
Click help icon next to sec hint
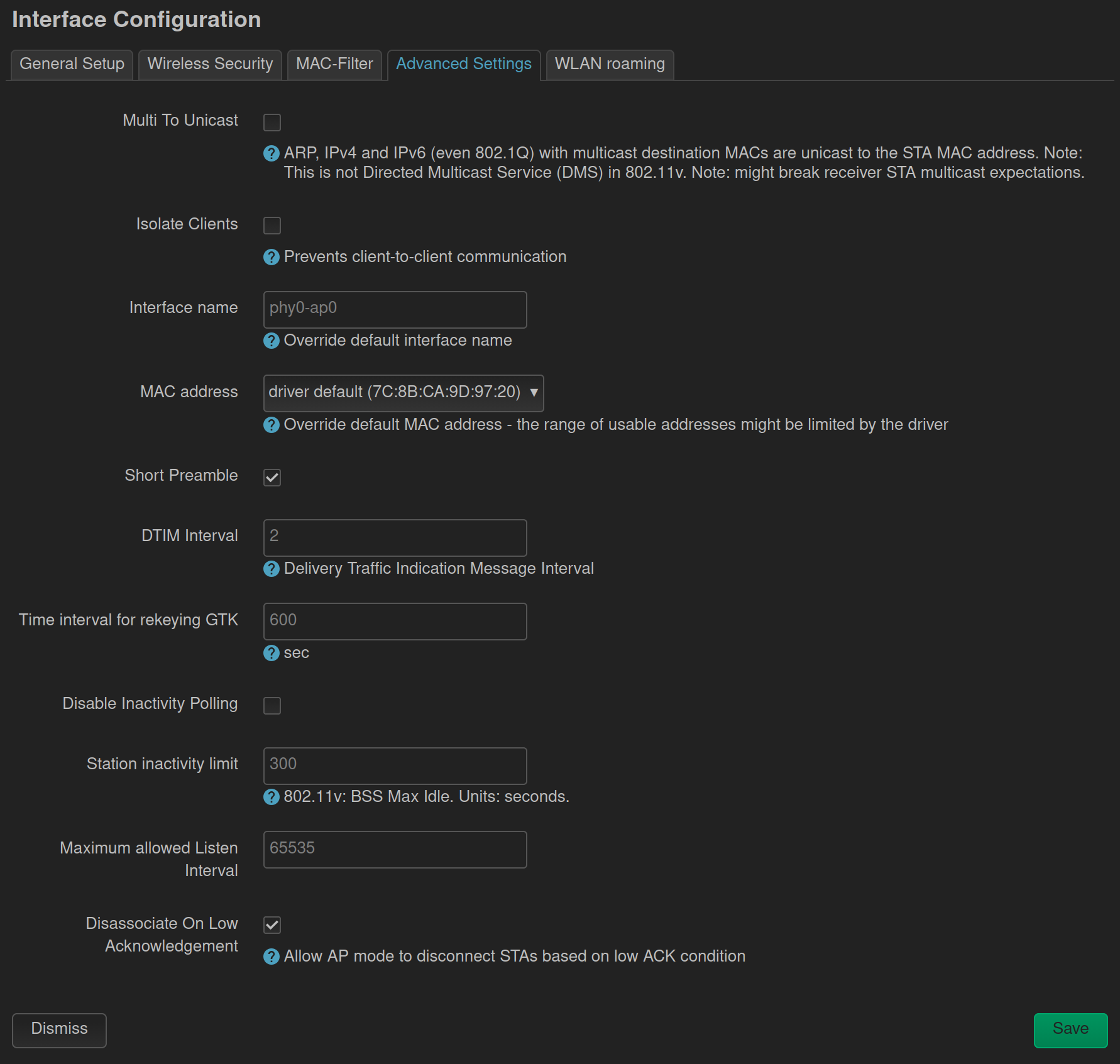tap(271, 653)
